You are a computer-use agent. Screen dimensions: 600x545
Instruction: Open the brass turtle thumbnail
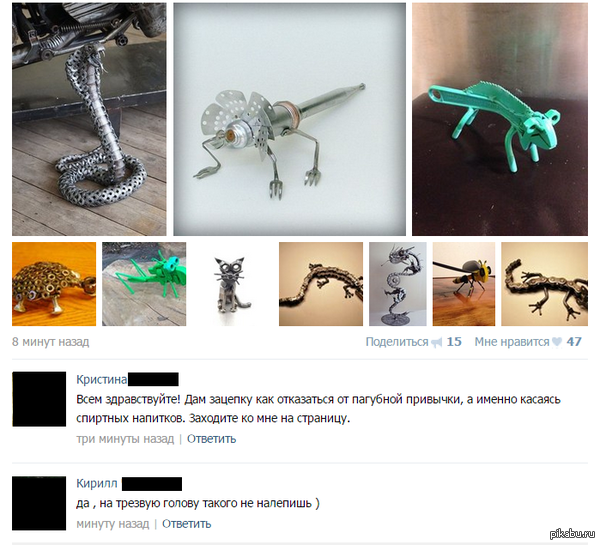[x=54, y=284]
